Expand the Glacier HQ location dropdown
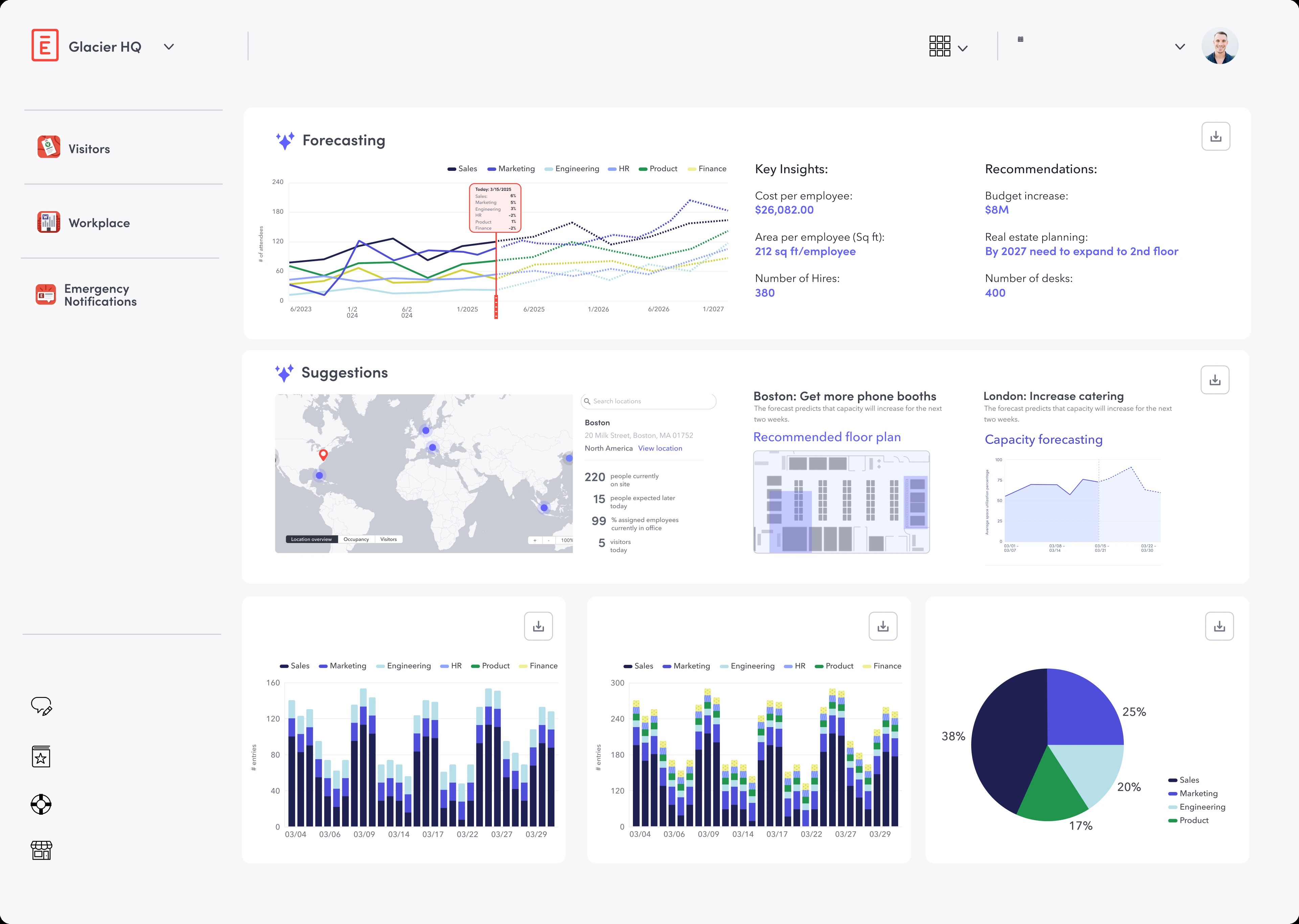This screenshot has height=924, width=1299. (169, 47)
